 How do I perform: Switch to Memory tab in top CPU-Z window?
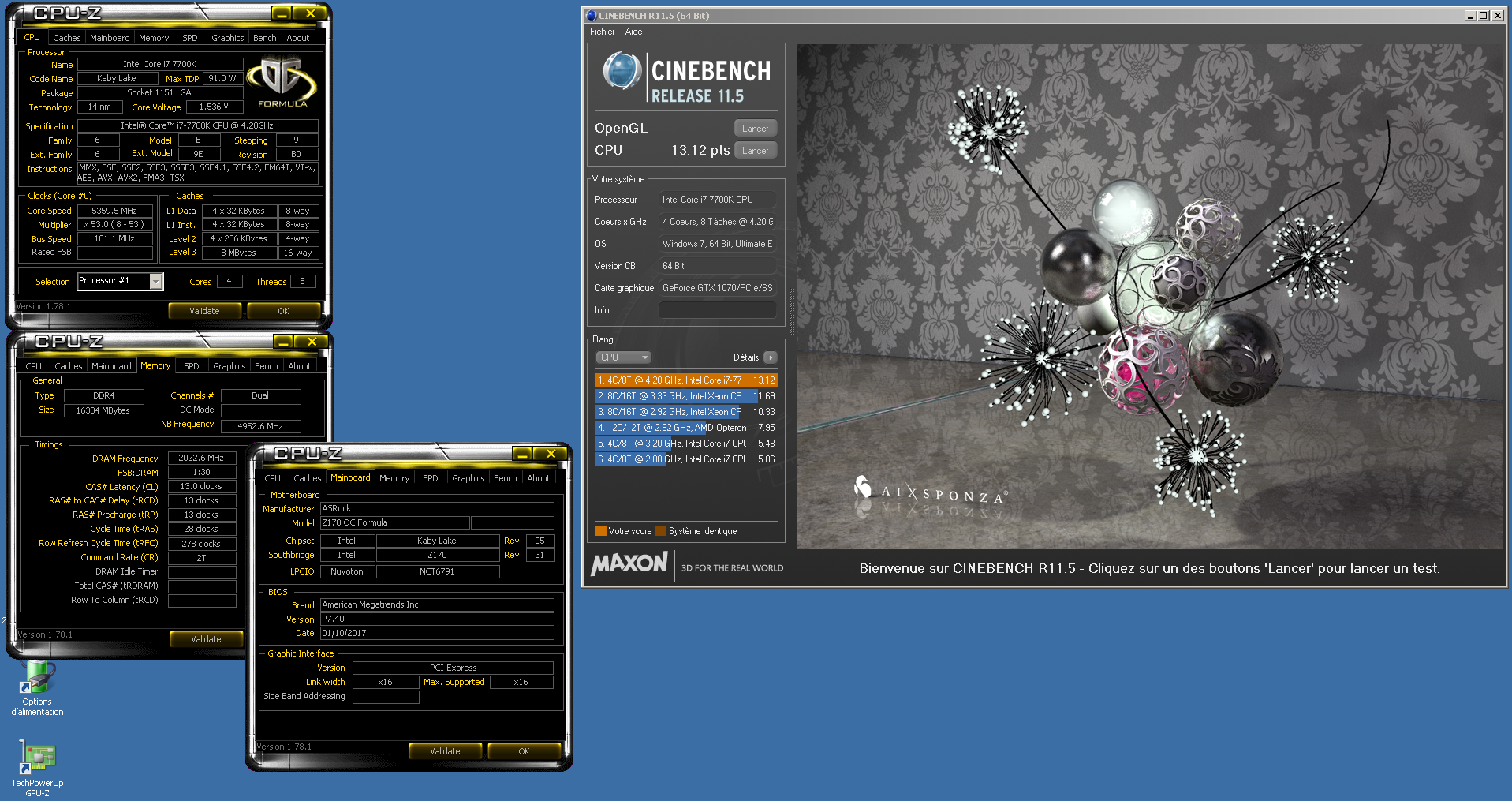154,38
